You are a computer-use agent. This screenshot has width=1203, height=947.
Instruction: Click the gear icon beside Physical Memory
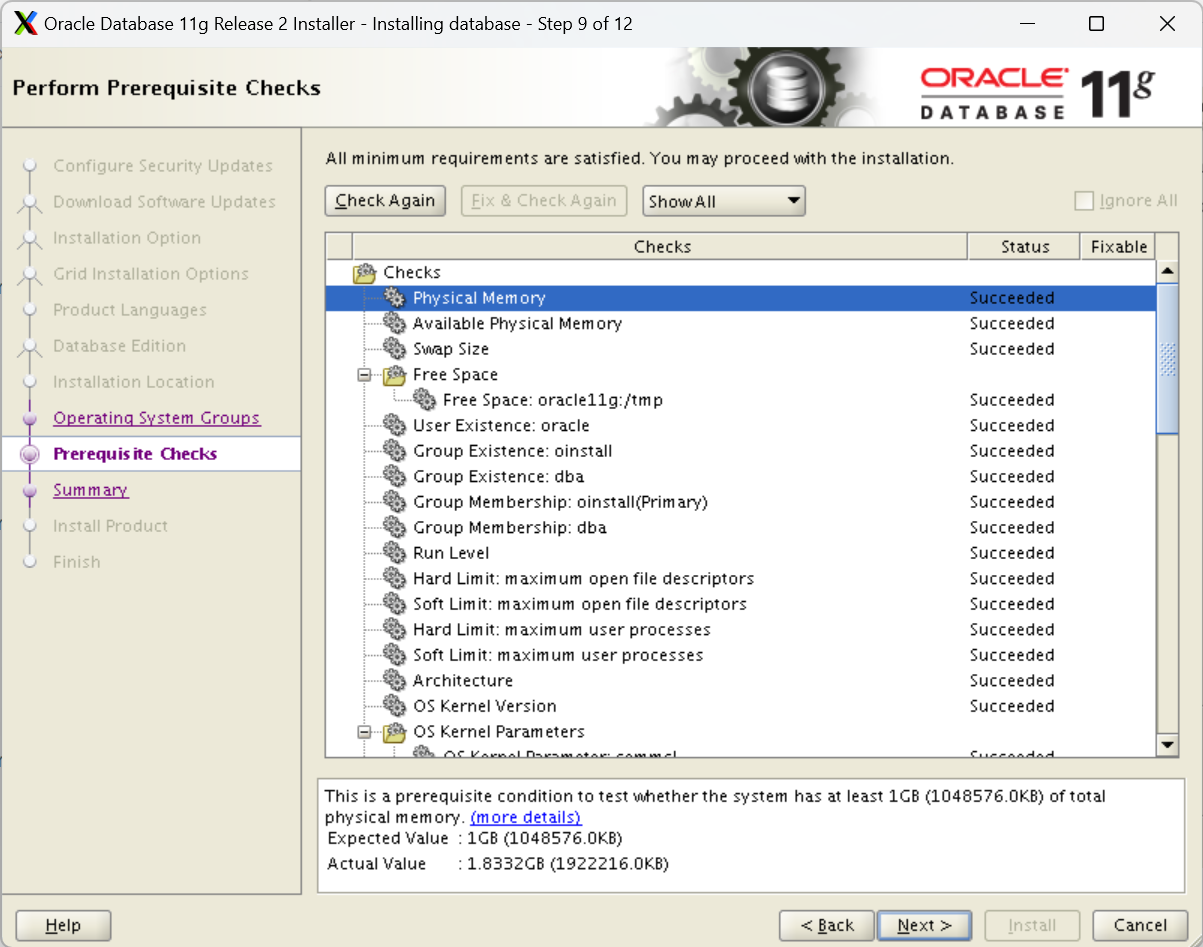tap(394, 298)
